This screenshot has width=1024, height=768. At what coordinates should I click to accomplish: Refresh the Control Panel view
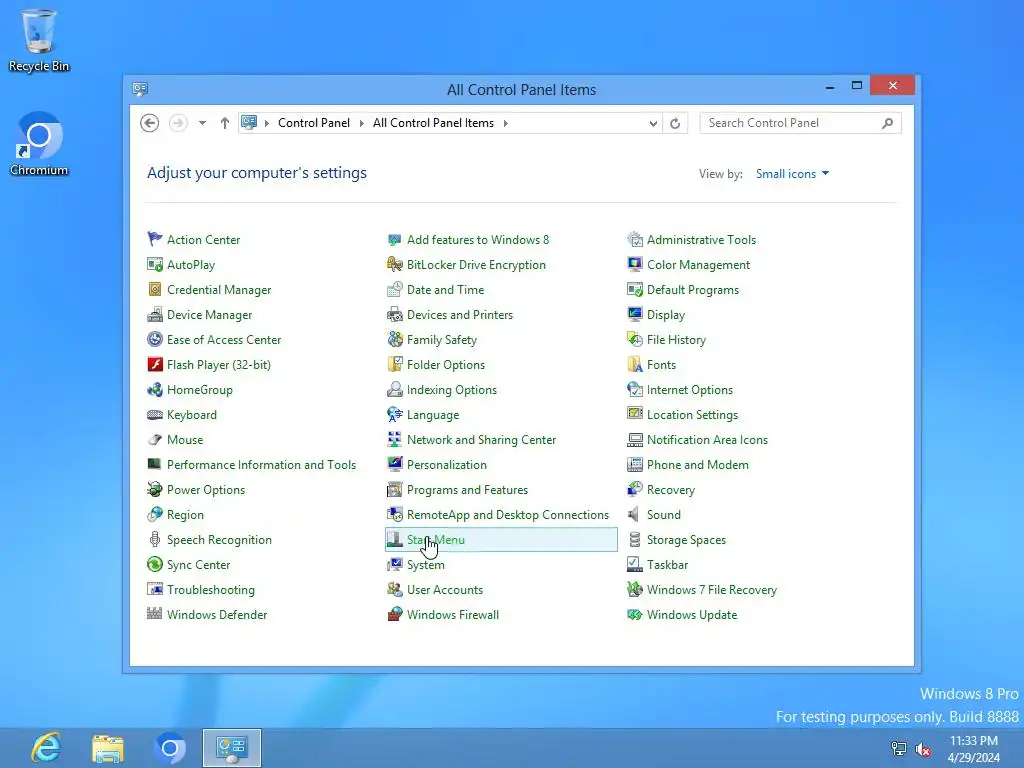coord(675,123)
